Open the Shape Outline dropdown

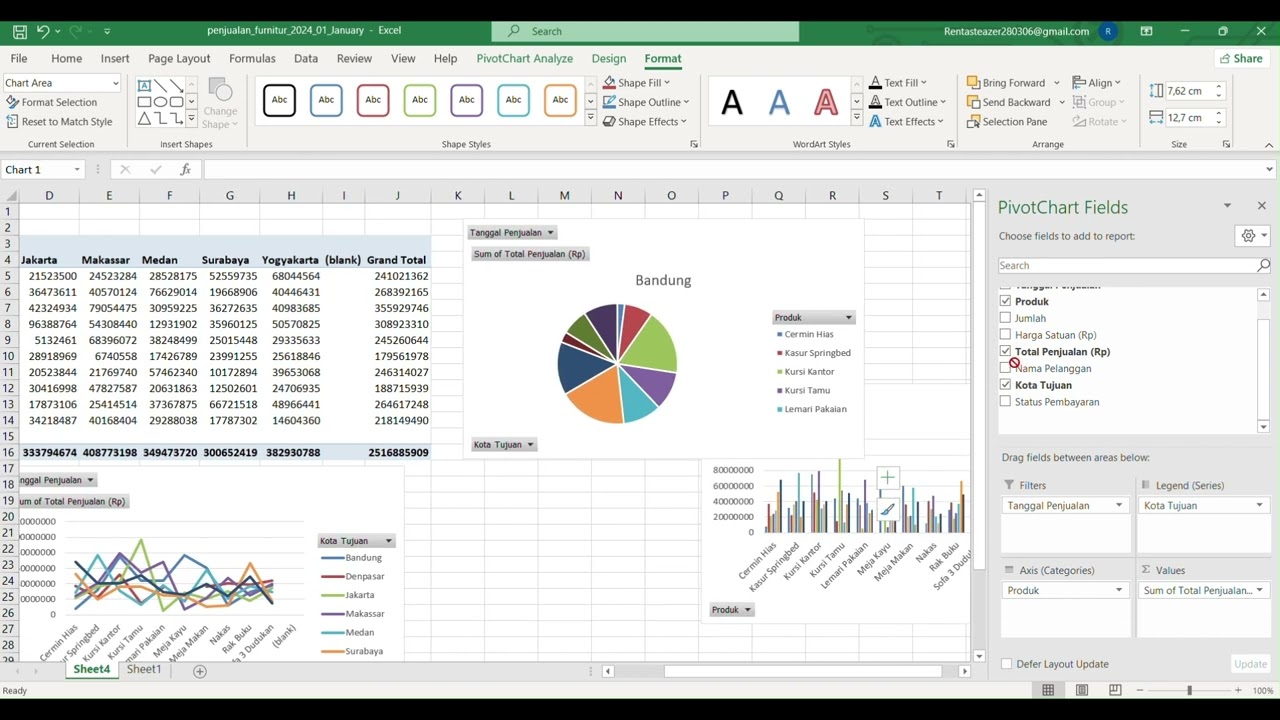686,102
